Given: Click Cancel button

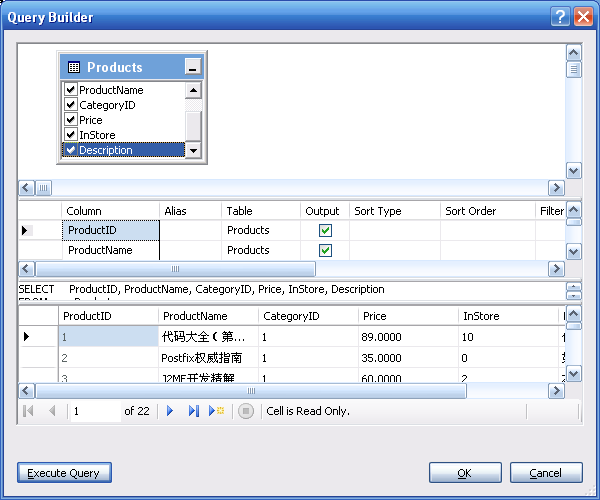Looking at the screenshot, I should (x=546, y=473).
